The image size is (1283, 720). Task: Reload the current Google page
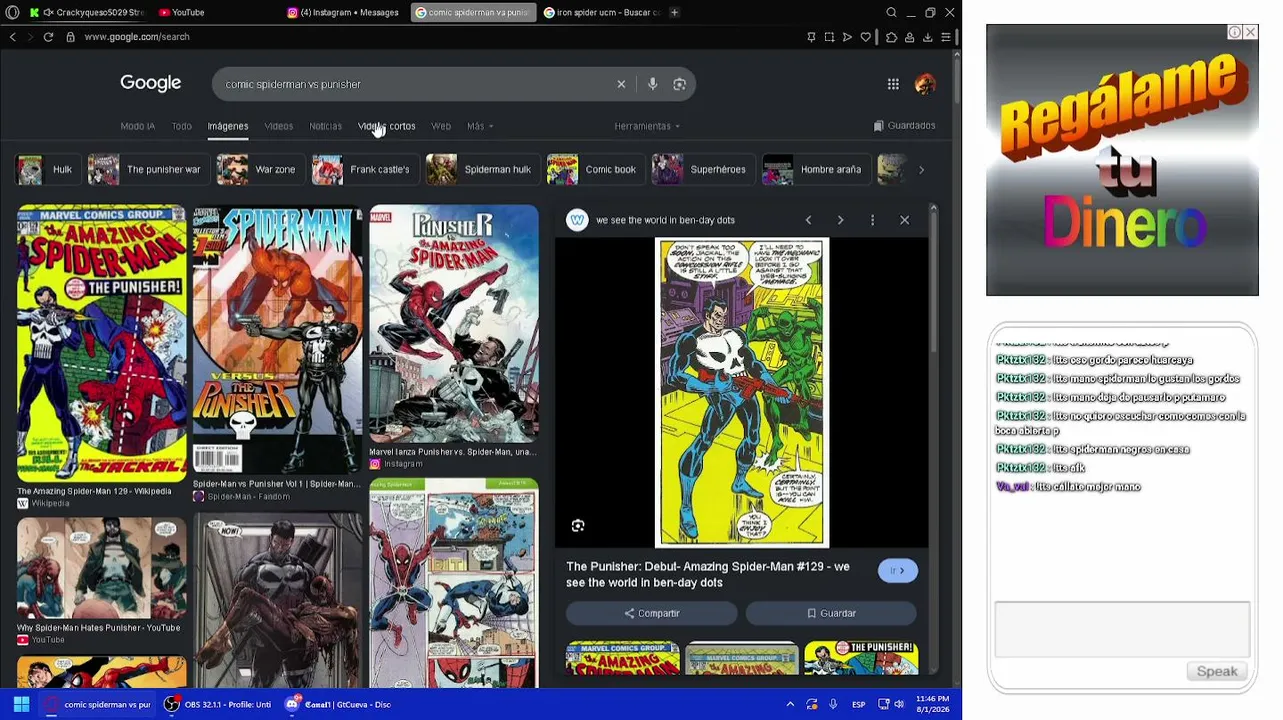click(x=48, y=37)
